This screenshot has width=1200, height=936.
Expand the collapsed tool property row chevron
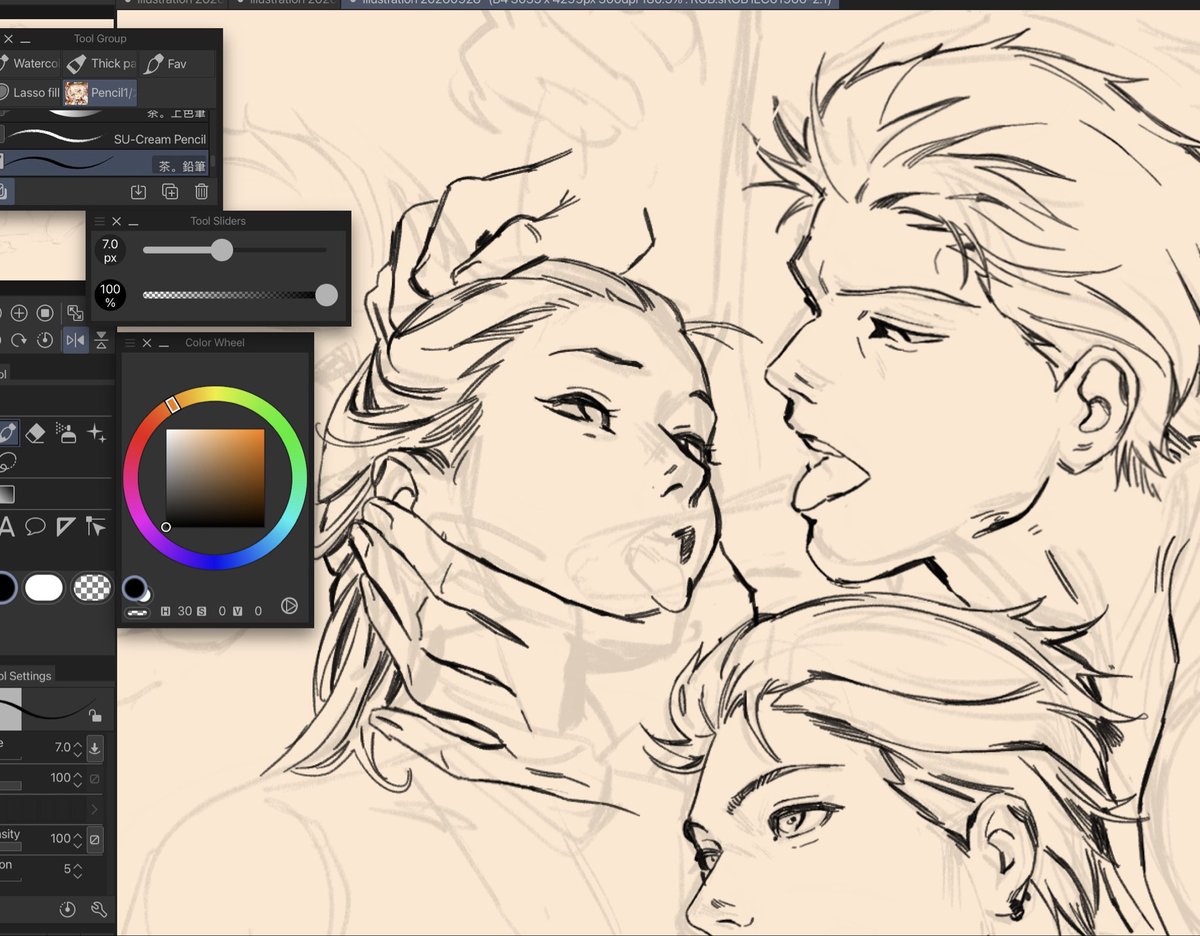click(95, 808)
